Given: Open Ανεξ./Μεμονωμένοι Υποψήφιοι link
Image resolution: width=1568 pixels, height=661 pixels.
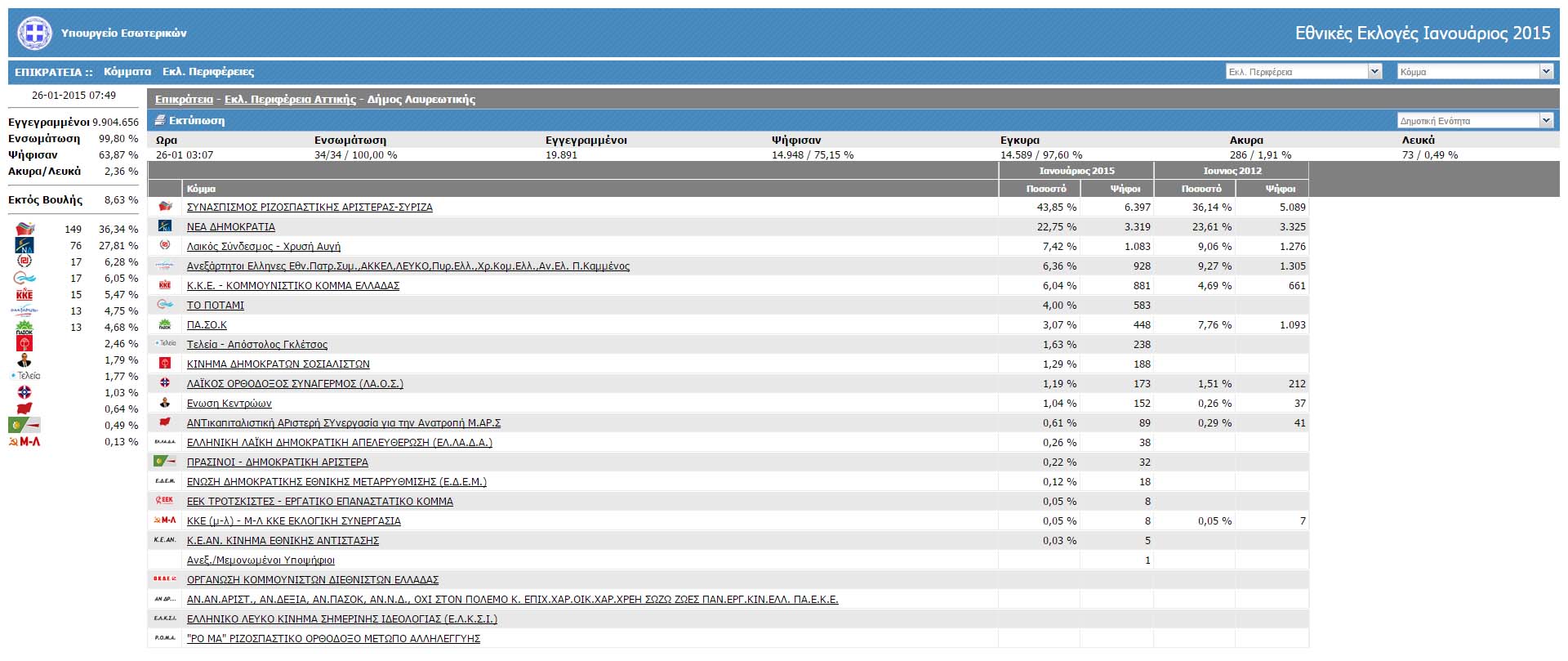Looking at the screenshot, I should click(261, 561).
